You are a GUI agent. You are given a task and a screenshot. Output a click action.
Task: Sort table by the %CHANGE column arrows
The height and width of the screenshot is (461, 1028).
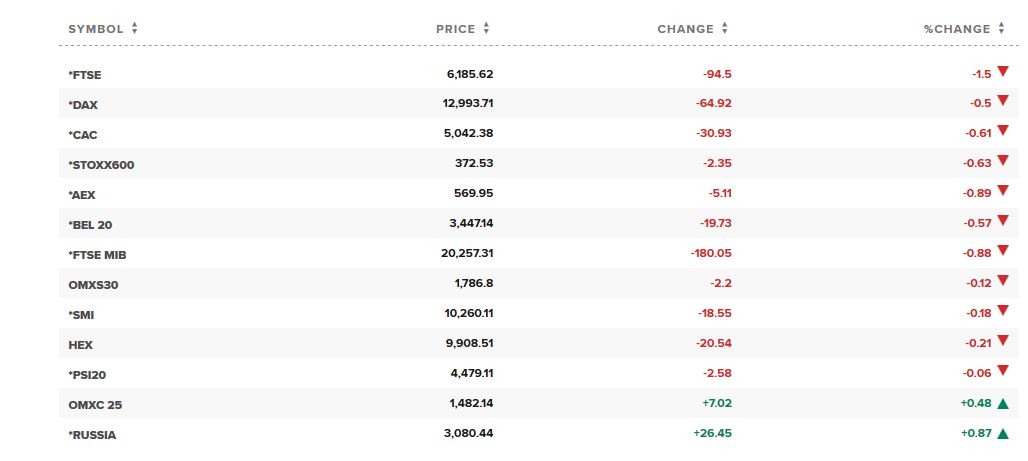click(1001, 28)
